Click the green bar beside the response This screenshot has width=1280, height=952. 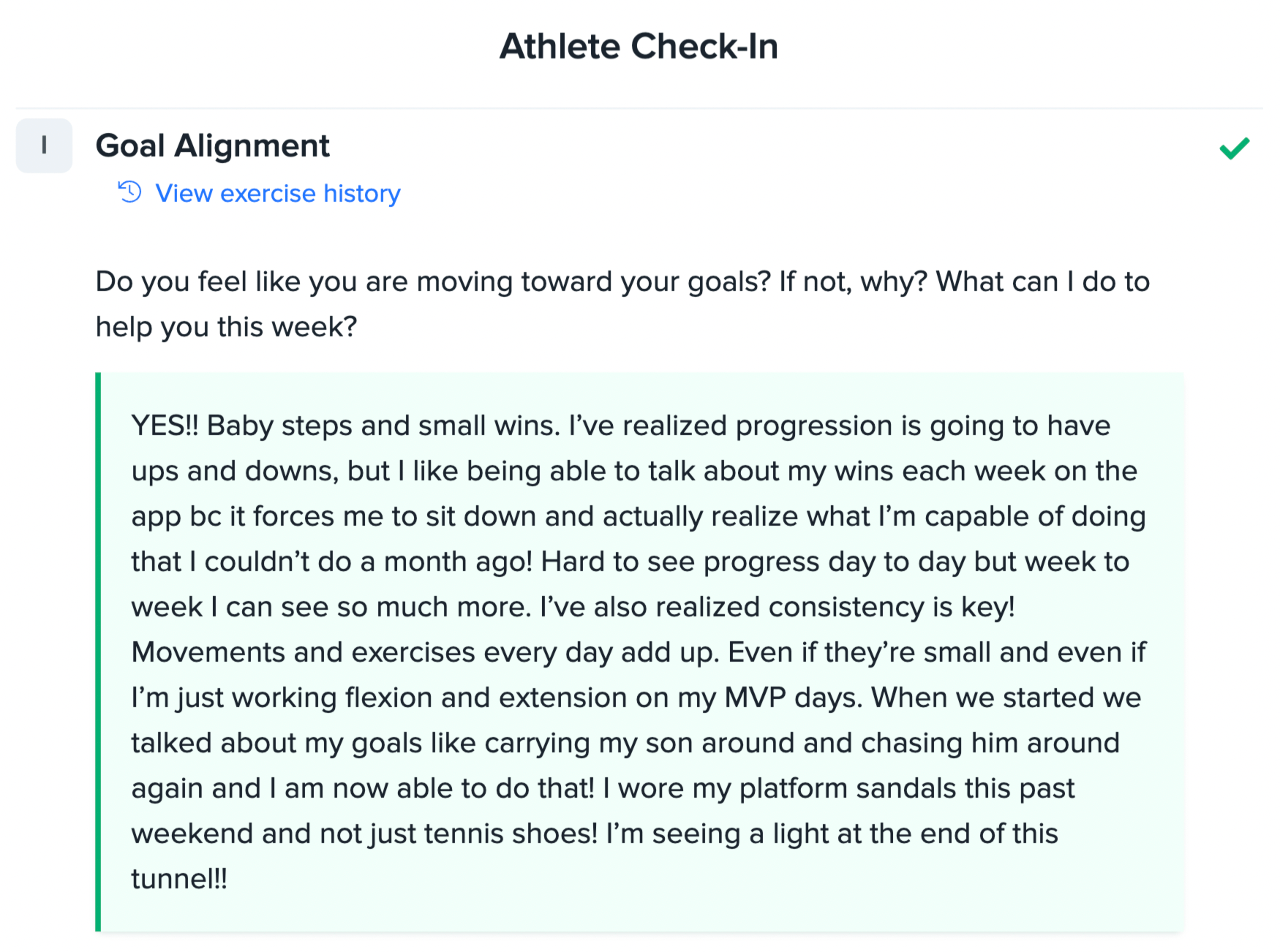(98, 651)
